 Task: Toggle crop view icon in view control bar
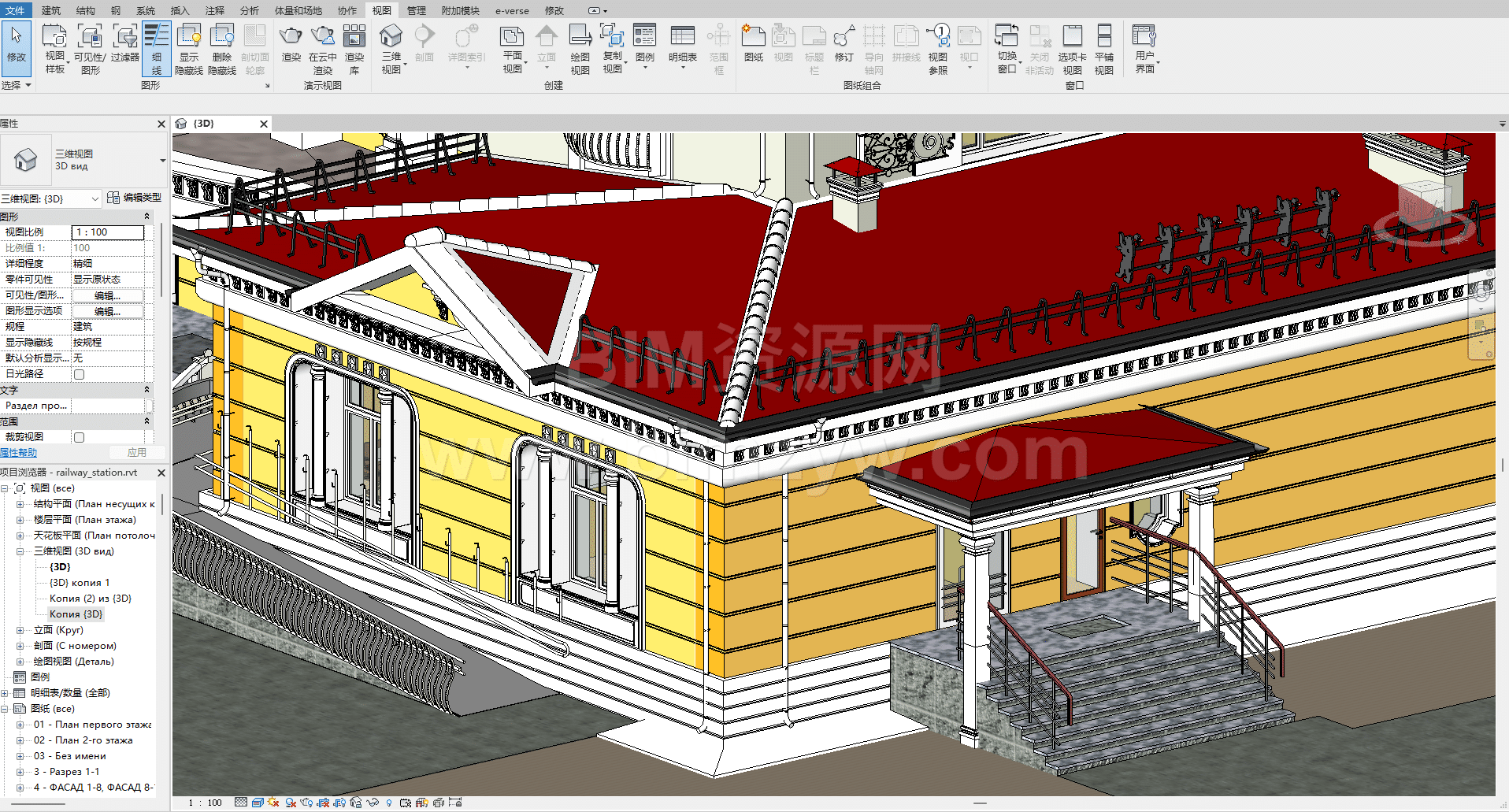323,803
